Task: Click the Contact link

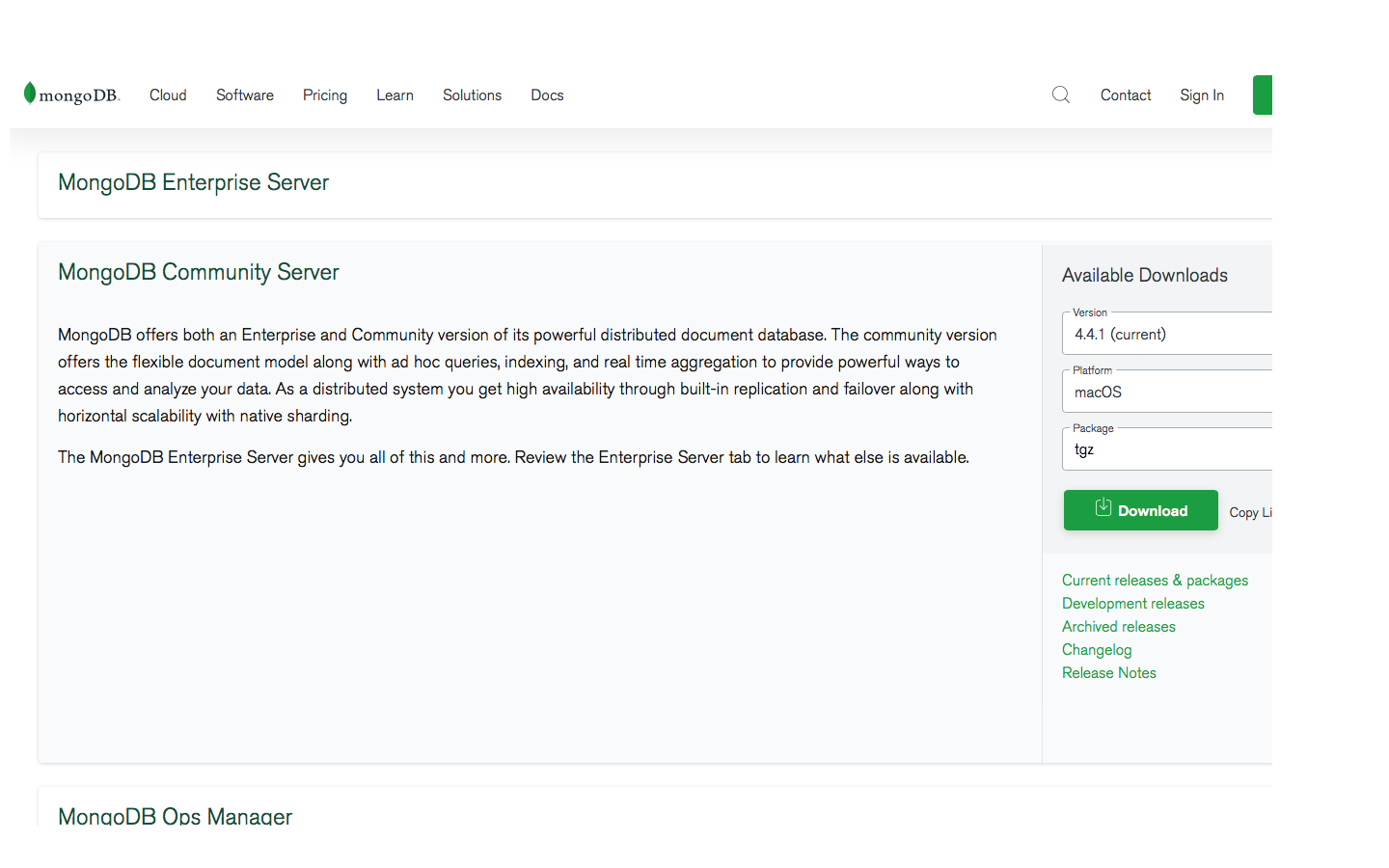Action: 1126,95
